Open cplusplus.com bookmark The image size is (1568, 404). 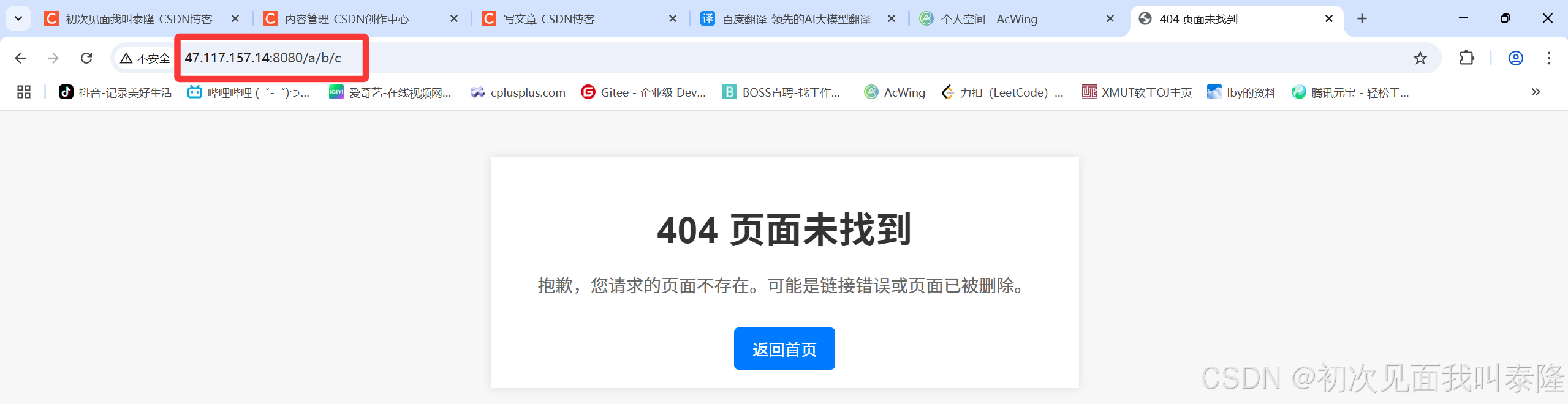pos(518,92)
